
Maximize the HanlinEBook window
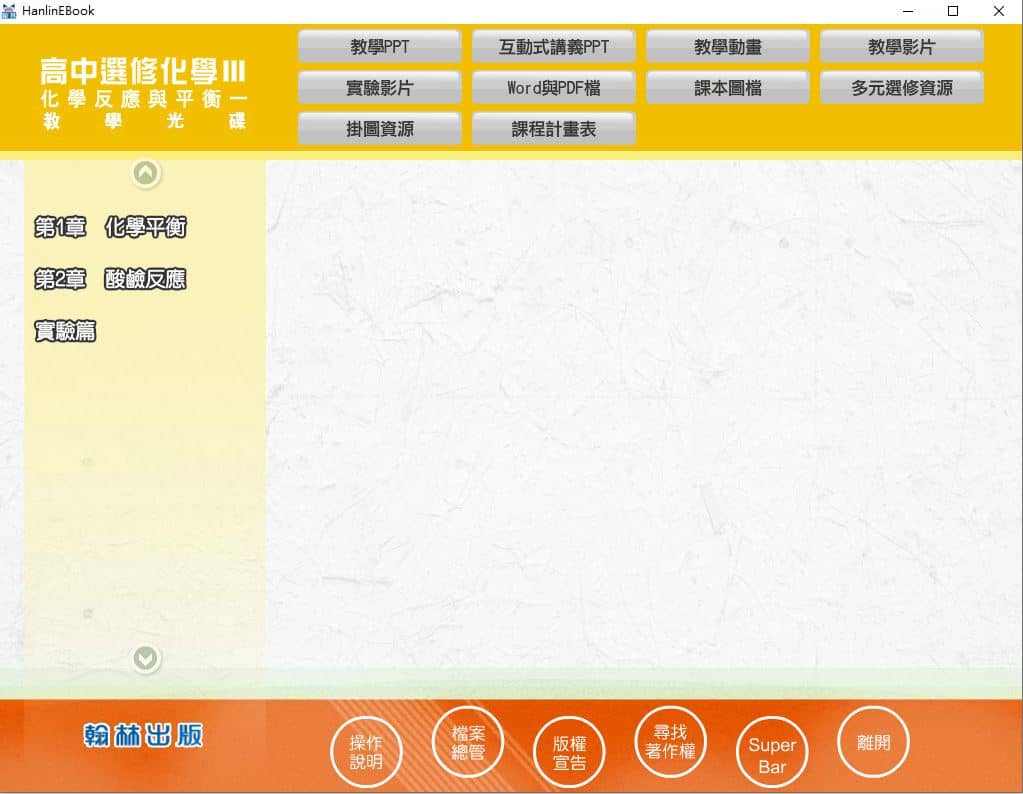pos(953,11)
